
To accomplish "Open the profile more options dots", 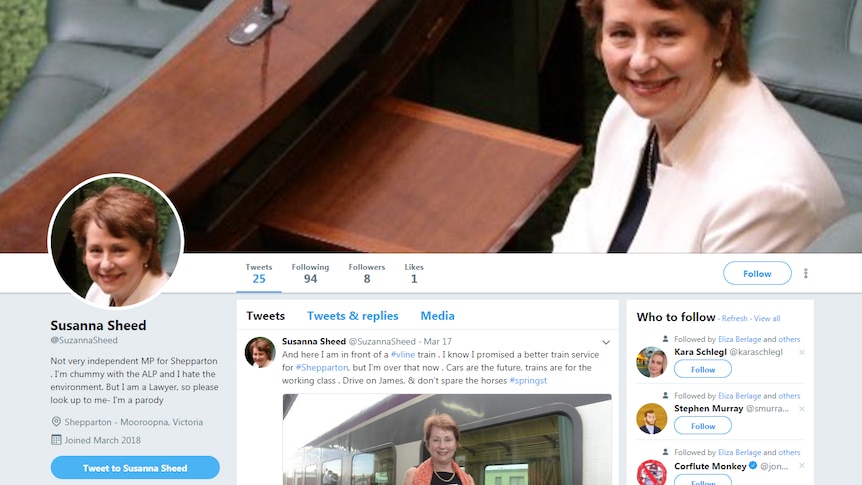I will [805, 273].
